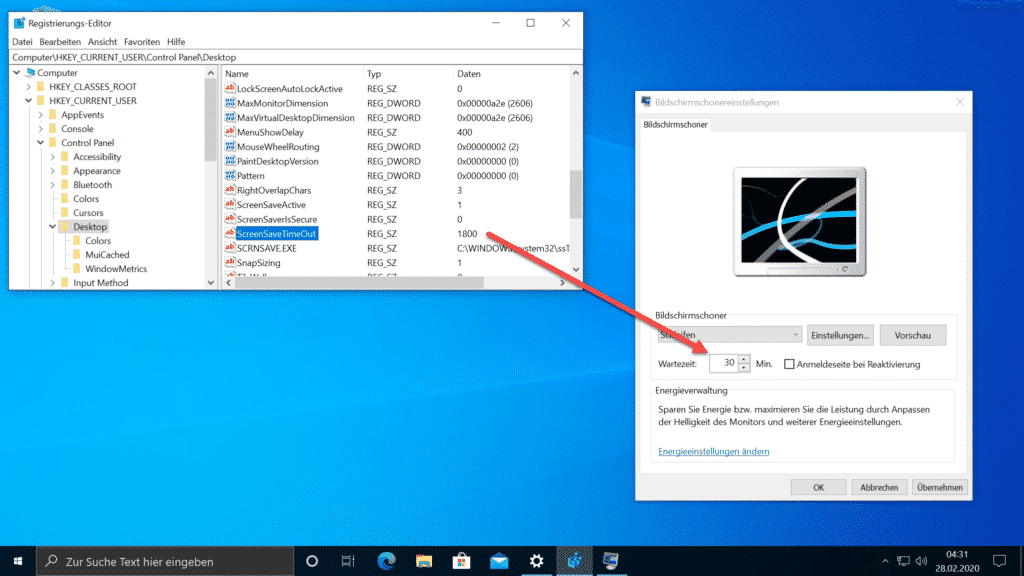Click the Übernehmen button

coord(940,487)
